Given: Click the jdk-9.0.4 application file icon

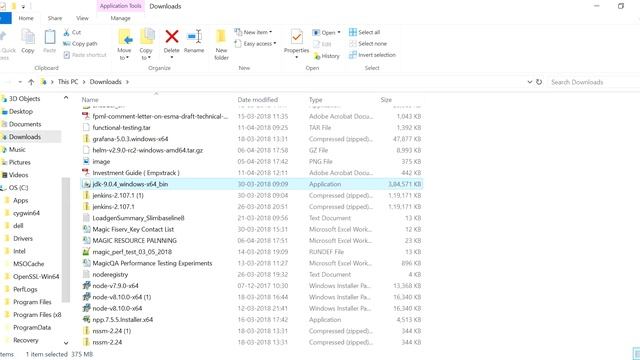Looking at the screenshot, I should pos(86,184).
